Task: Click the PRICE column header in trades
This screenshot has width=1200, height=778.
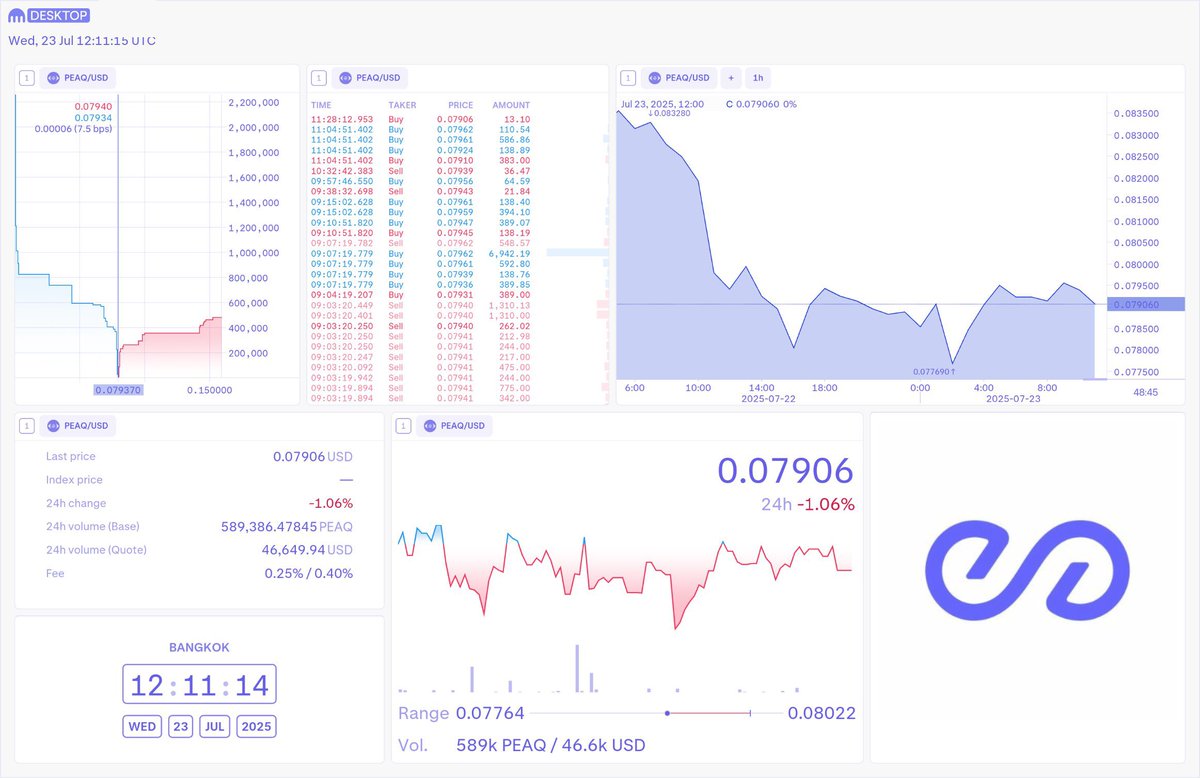Action: (461, 105)
